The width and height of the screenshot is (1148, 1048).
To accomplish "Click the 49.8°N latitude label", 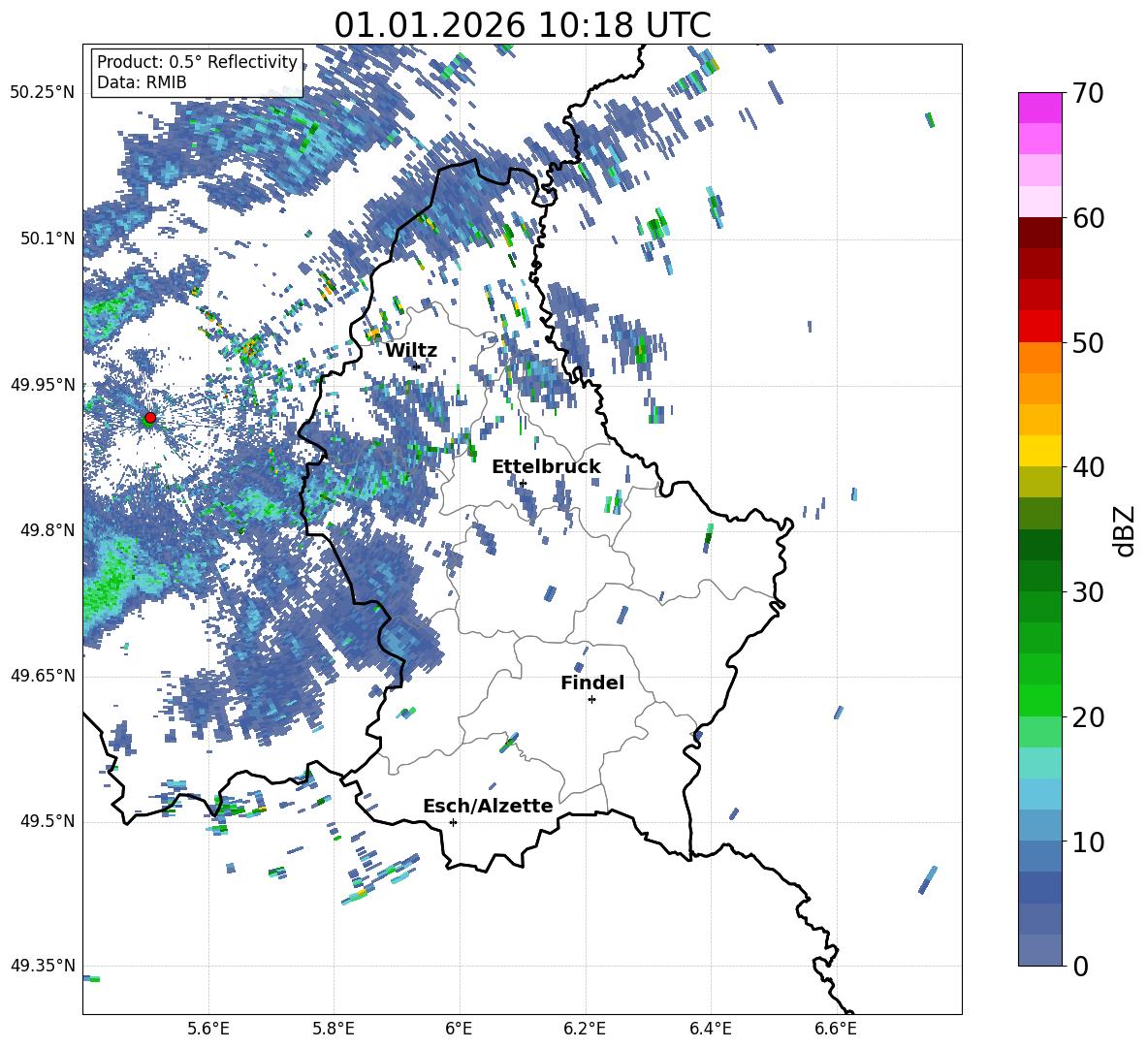I will pyautogui.click(x=48, y=530).
